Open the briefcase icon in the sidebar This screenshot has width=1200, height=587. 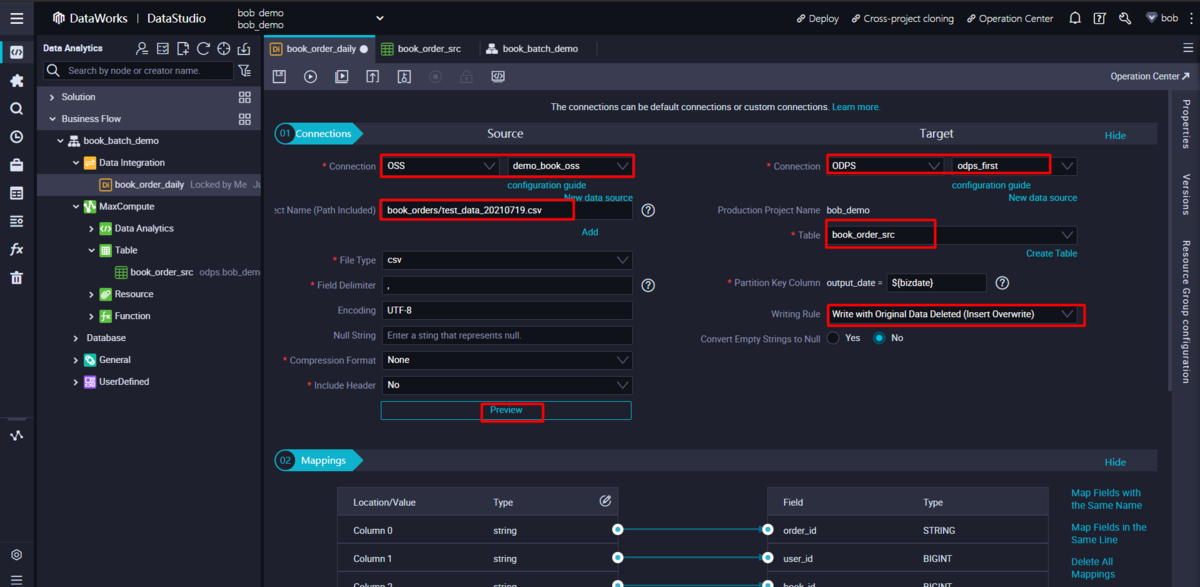pos(16,165)
